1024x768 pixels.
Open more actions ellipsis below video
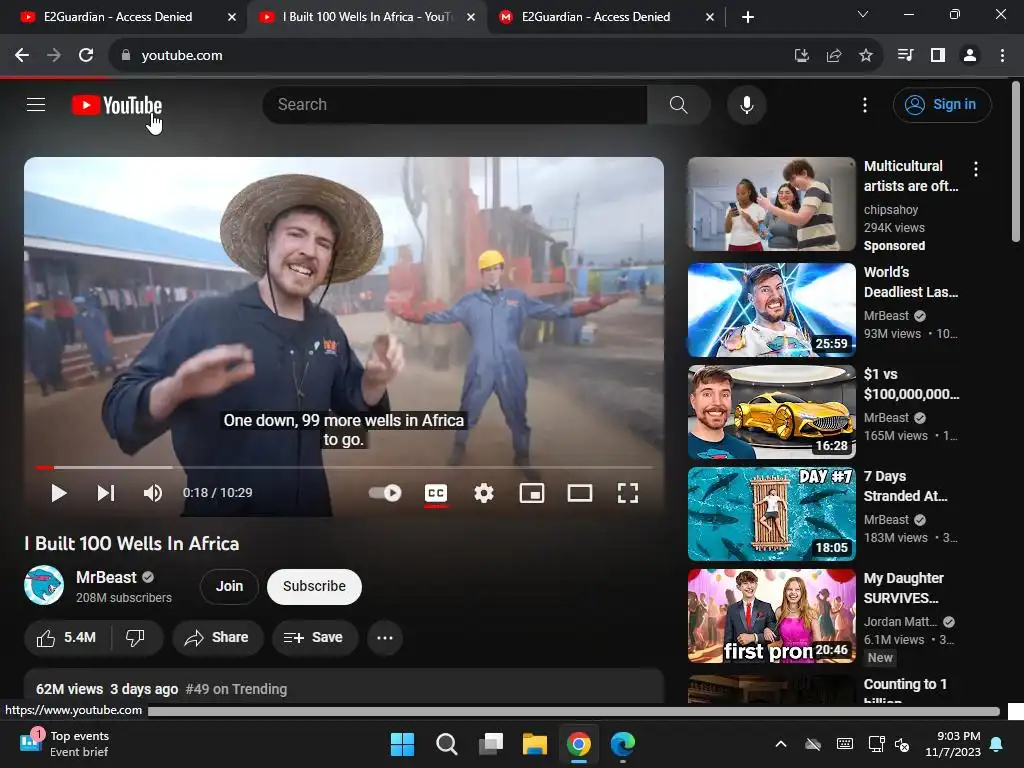(385, 637)
